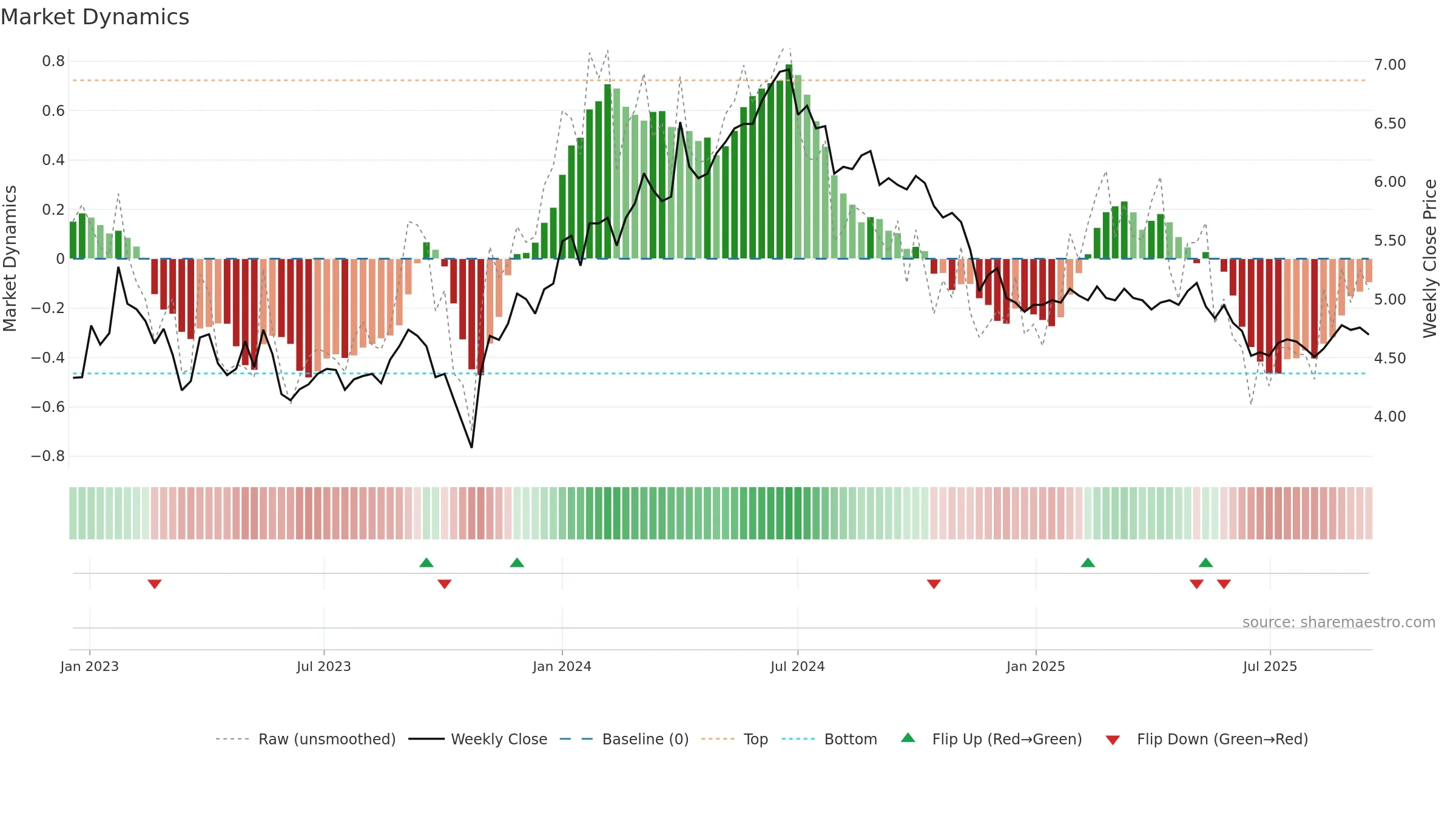
Task: Click the Weekly Close Price axis title
Action: pyautogui.click(x=1430, y=258)
